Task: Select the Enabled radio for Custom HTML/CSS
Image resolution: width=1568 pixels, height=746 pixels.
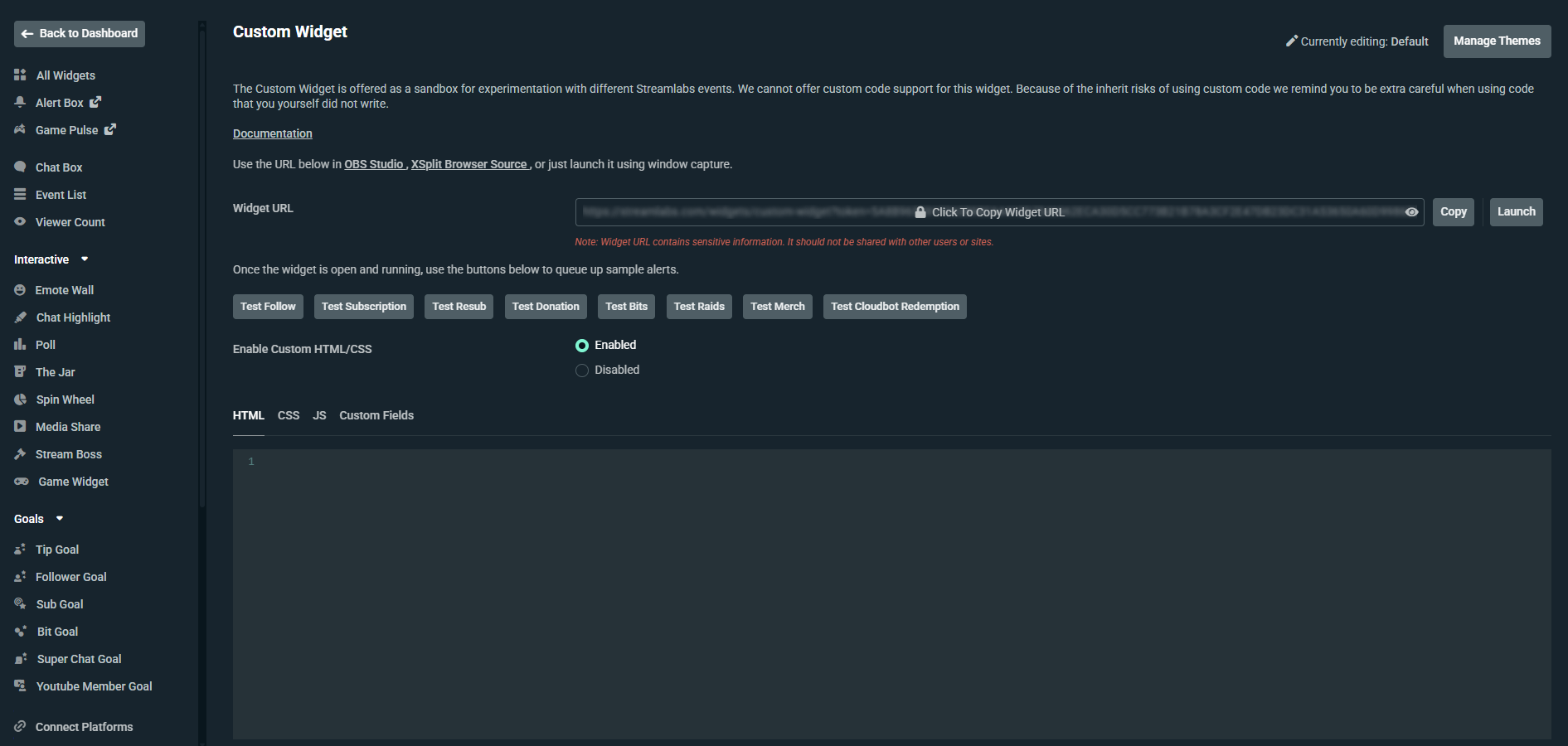Action: point(582,345)
